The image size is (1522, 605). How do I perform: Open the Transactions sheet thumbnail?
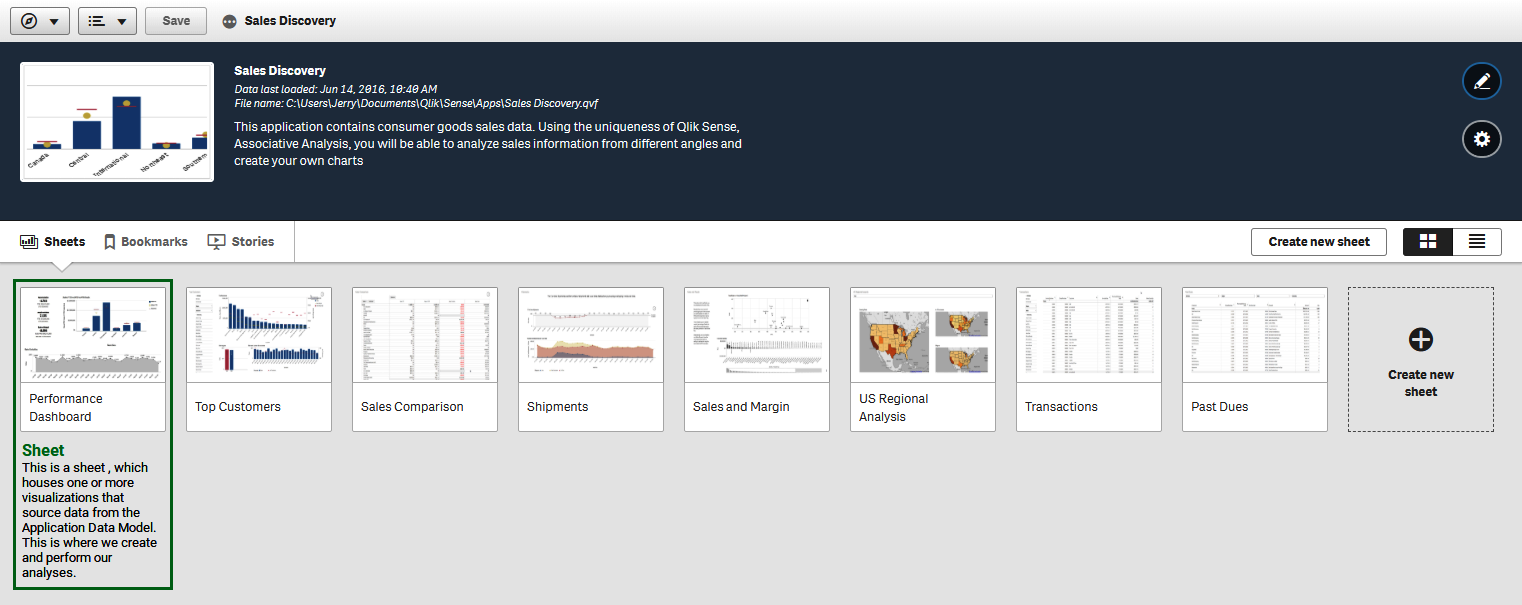[1089, 335]
